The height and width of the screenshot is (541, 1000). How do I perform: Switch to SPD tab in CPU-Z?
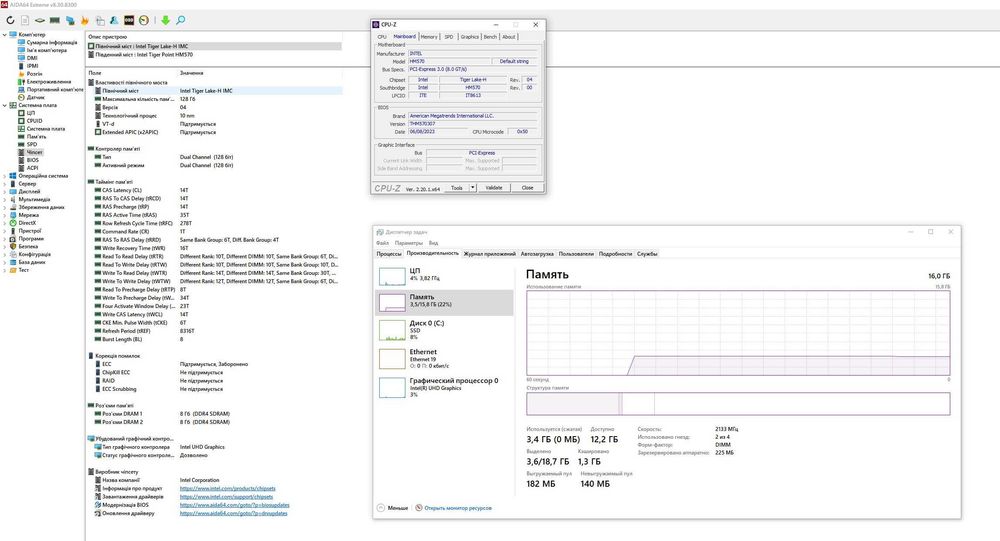coord(449,37)
